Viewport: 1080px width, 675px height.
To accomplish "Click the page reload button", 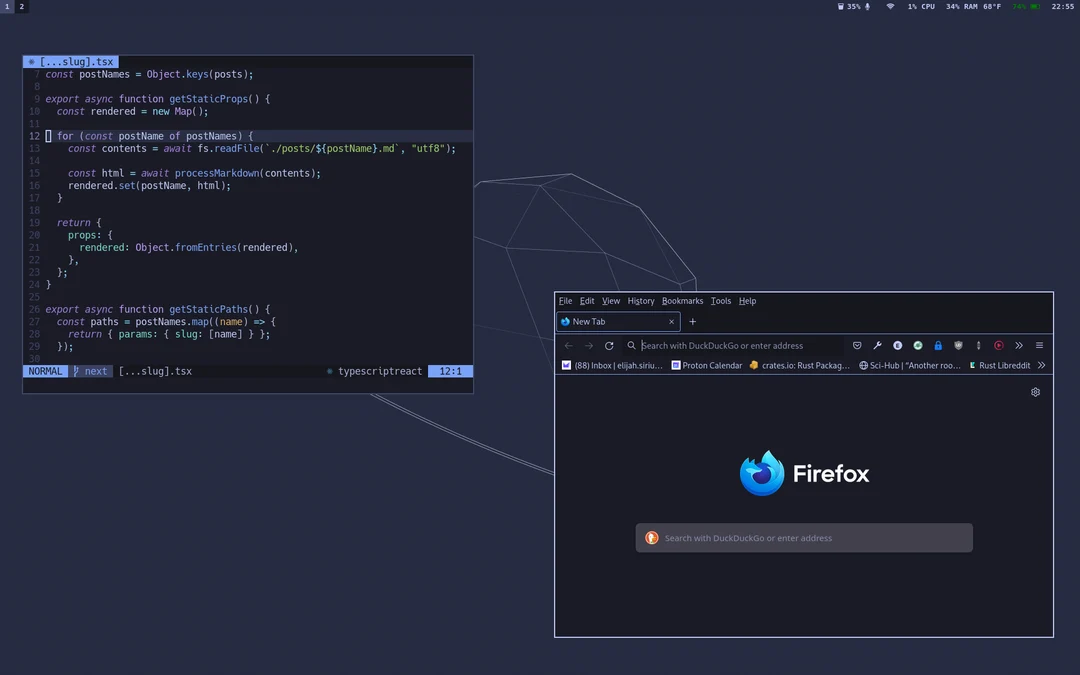I will 609,345.
